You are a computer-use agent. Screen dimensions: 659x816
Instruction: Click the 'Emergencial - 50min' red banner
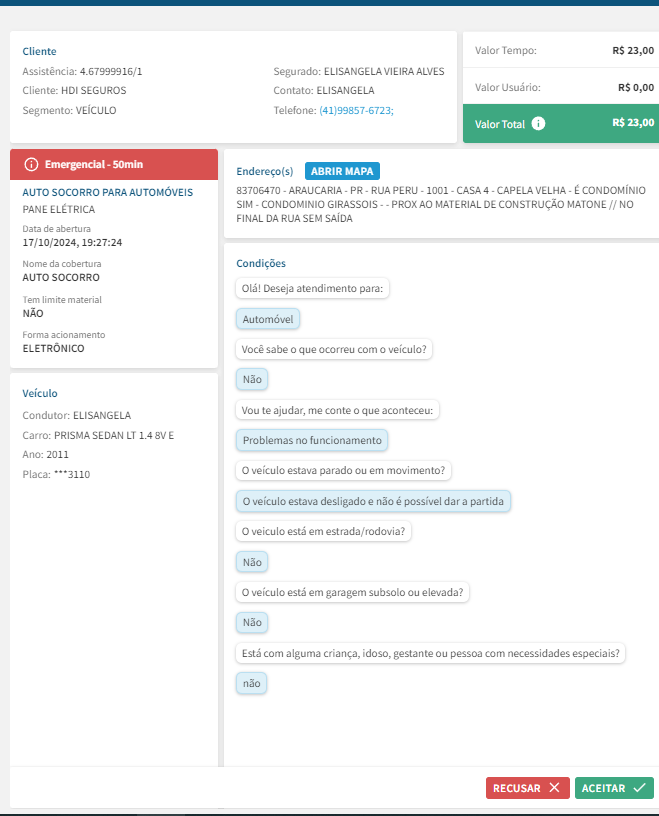(113, 163)
